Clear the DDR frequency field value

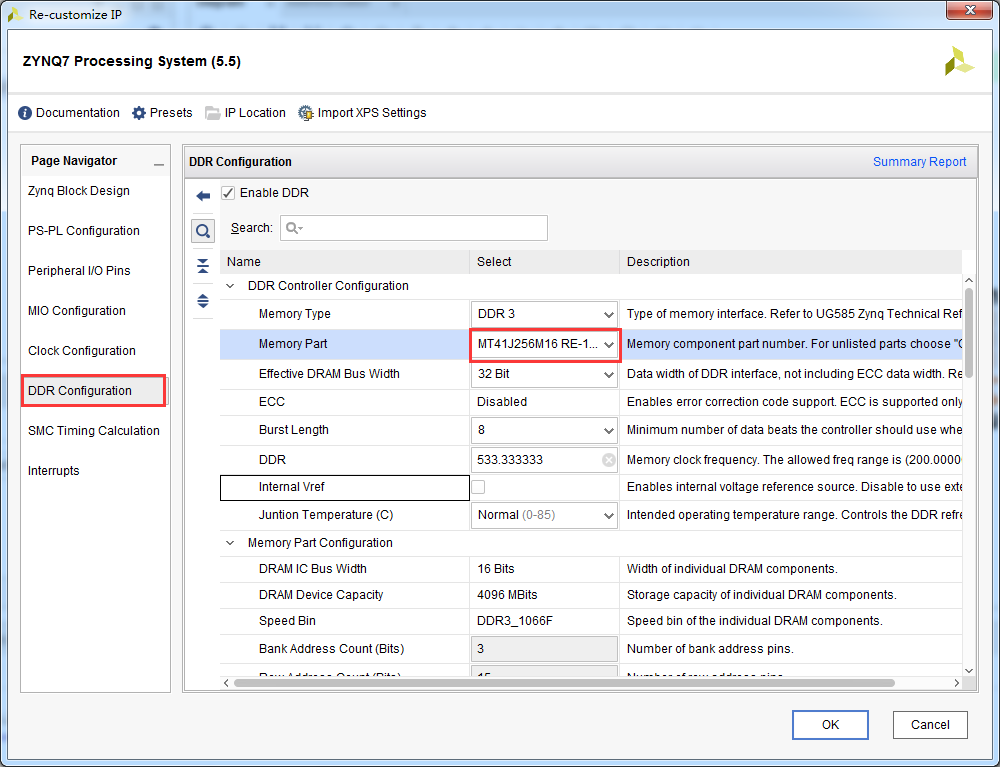(608, 460)
